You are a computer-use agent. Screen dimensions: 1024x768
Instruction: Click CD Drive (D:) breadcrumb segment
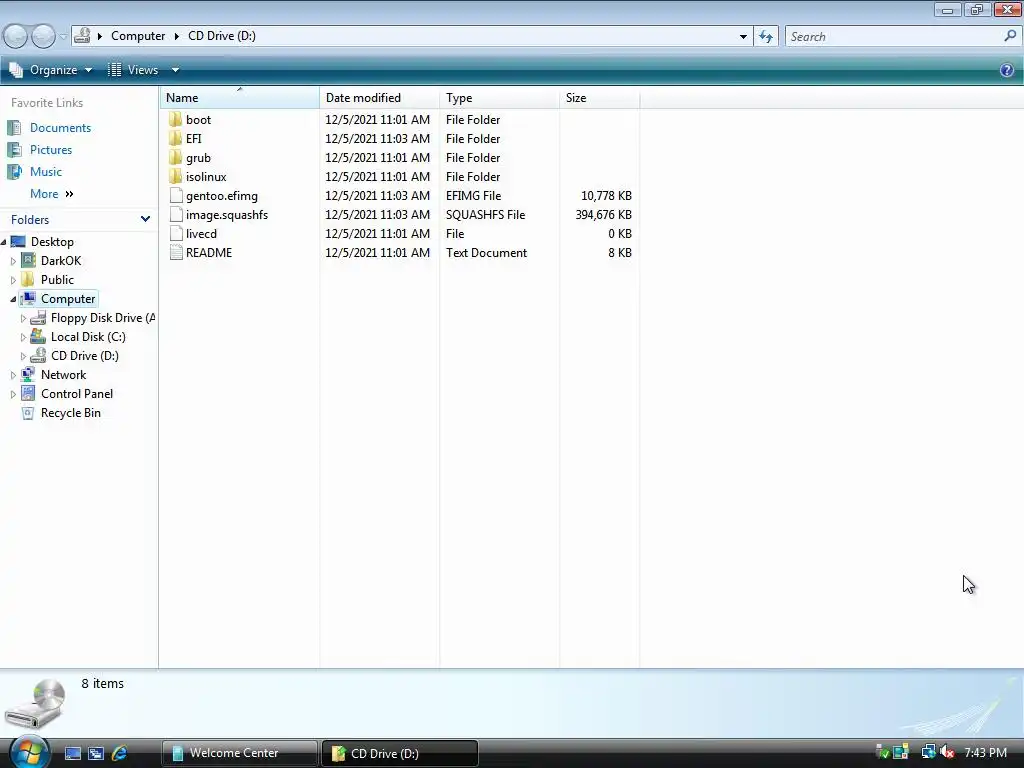(222, 36)
